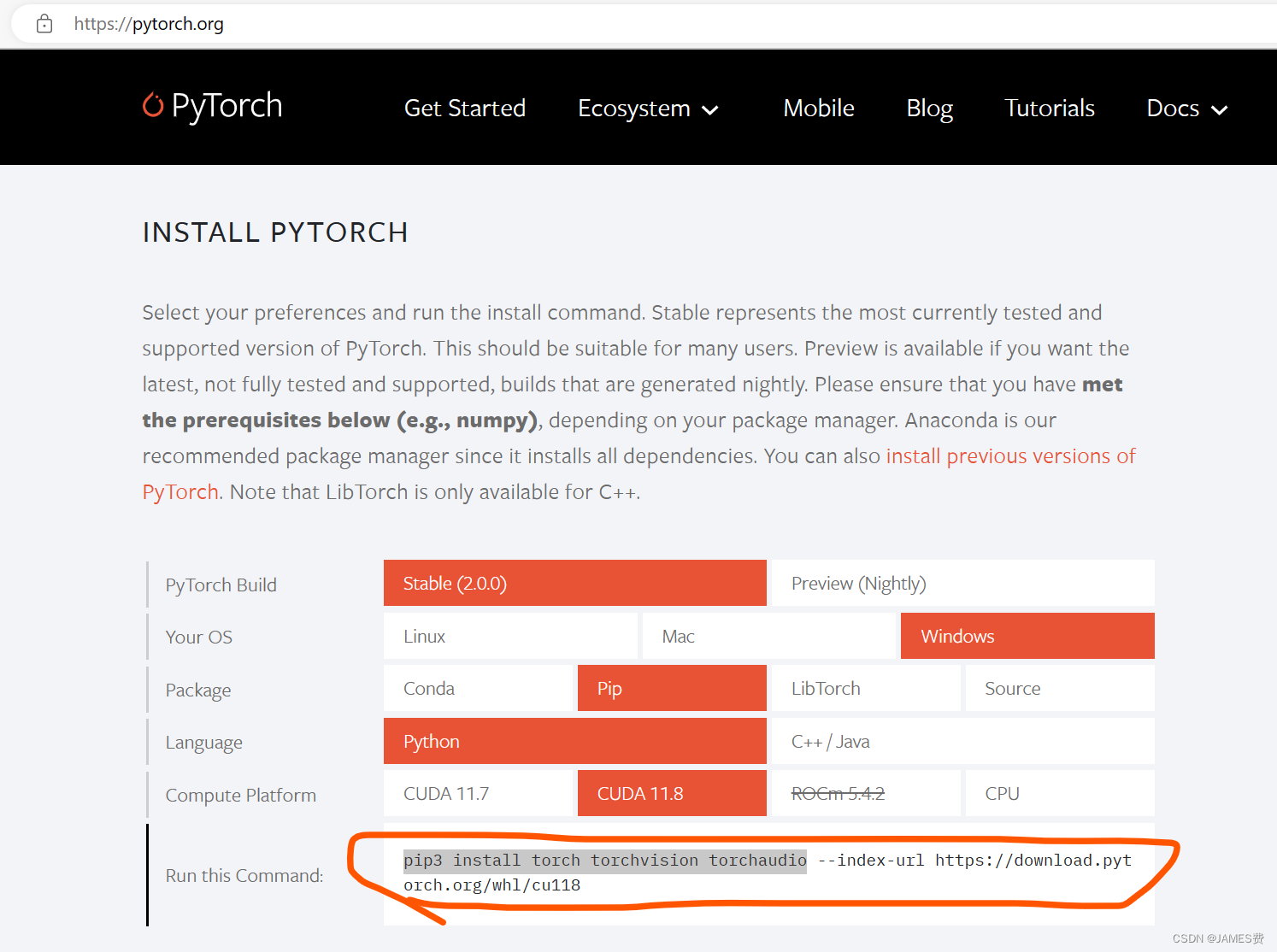The image size is (1277, 952).
Task: Select CUDA 11.7 compute platform
Action: coord(478,793)
